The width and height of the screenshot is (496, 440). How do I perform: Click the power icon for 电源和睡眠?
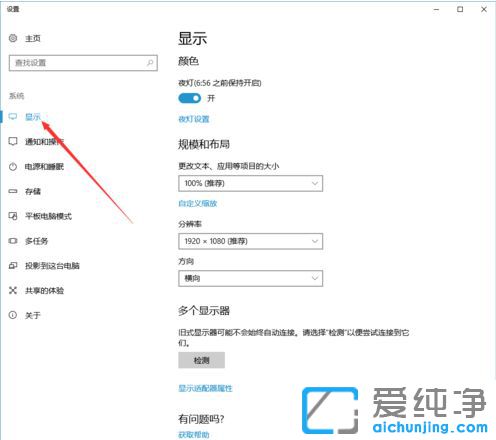13,166
